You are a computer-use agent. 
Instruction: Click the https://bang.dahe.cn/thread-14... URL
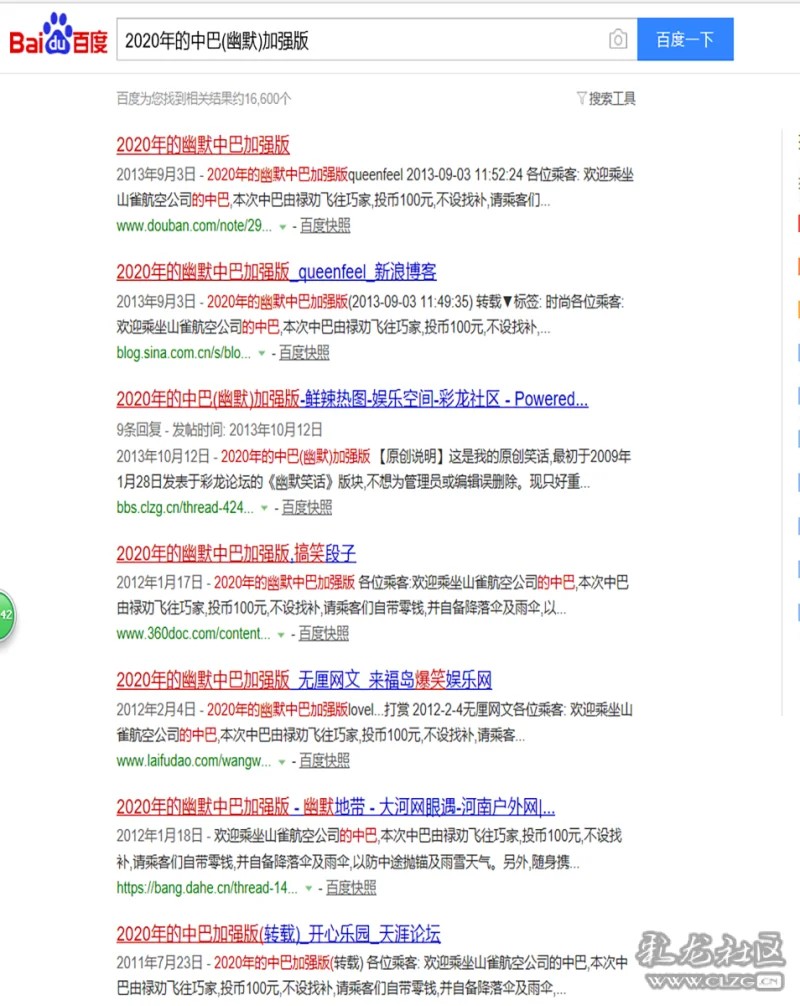click(207, 888)
